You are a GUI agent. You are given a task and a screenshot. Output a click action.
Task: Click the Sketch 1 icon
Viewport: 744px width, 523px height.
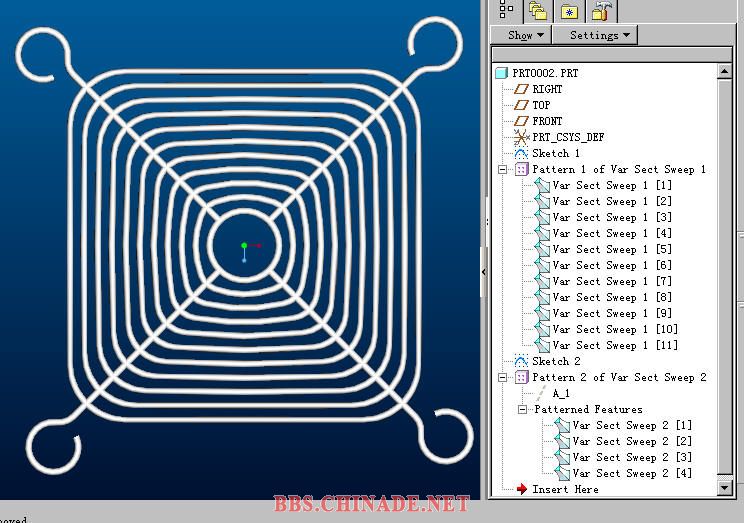point(520,153)
